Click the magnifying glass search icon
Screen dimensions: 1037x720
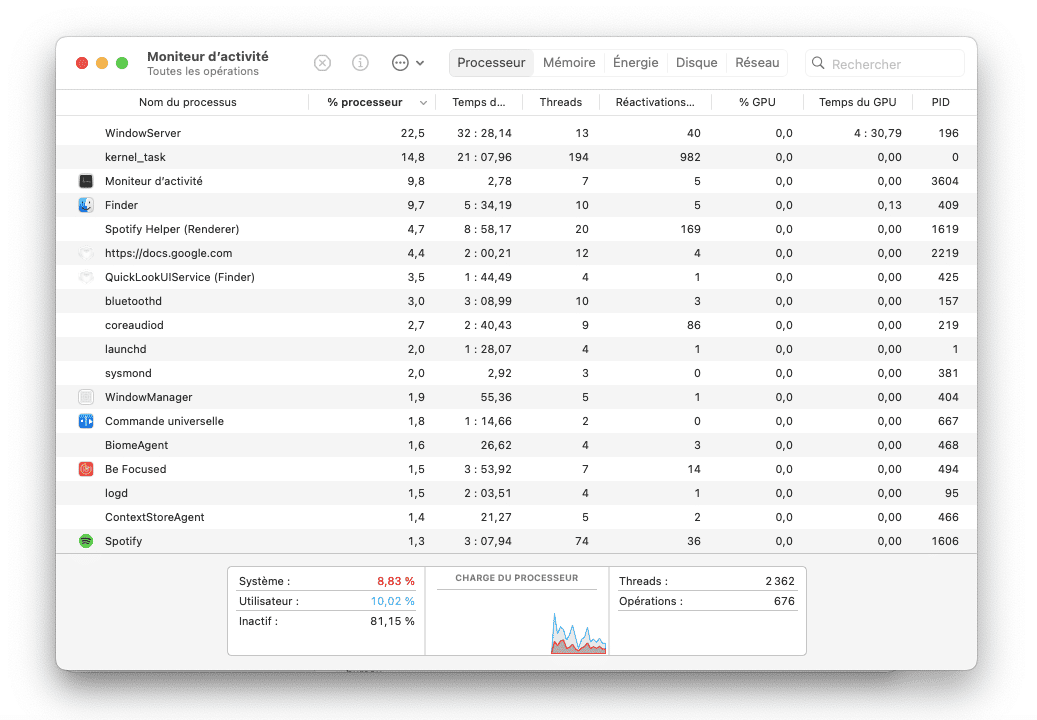818,63
